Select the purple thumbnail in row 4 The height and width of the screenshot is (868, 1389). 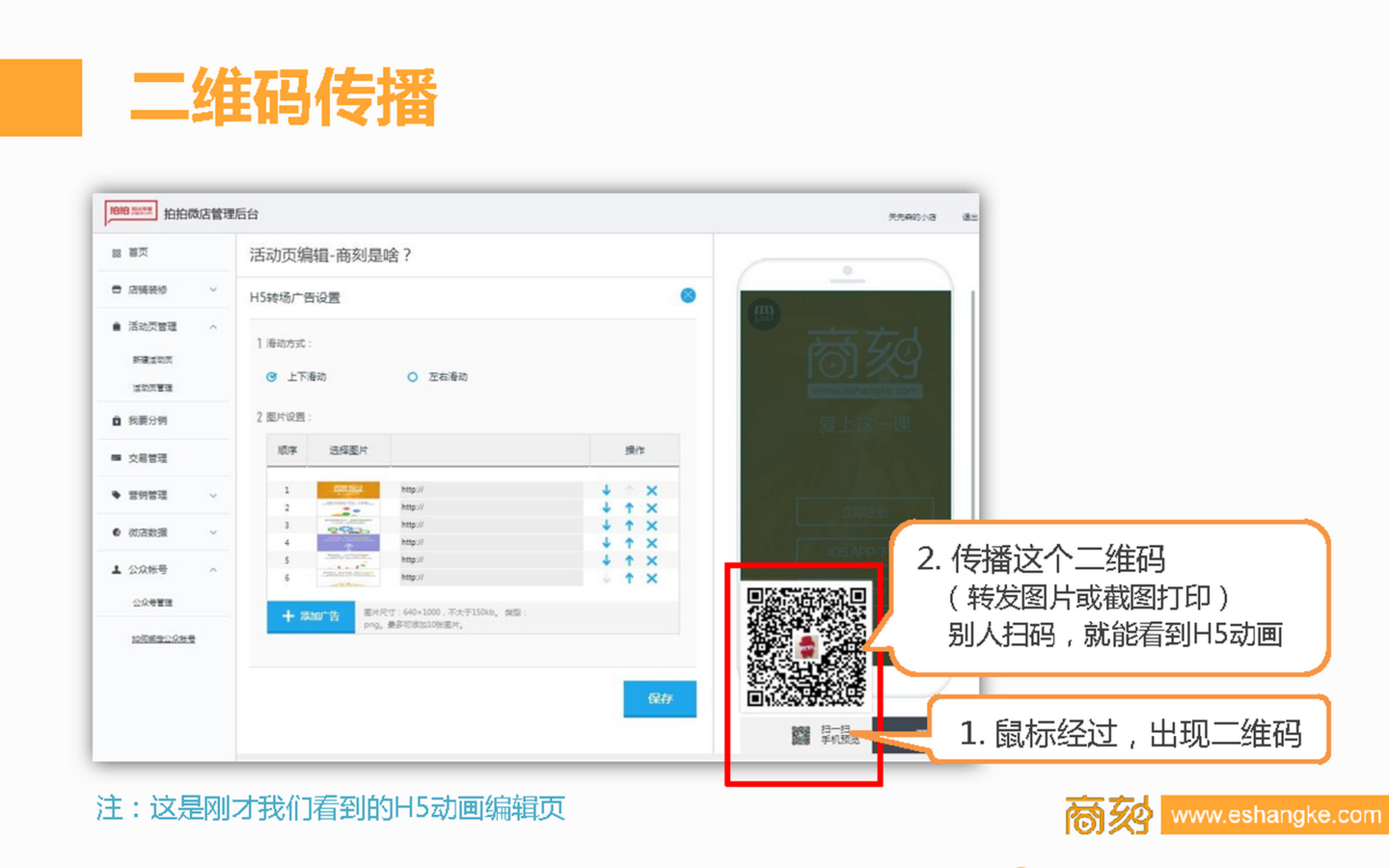coord(348,543)
